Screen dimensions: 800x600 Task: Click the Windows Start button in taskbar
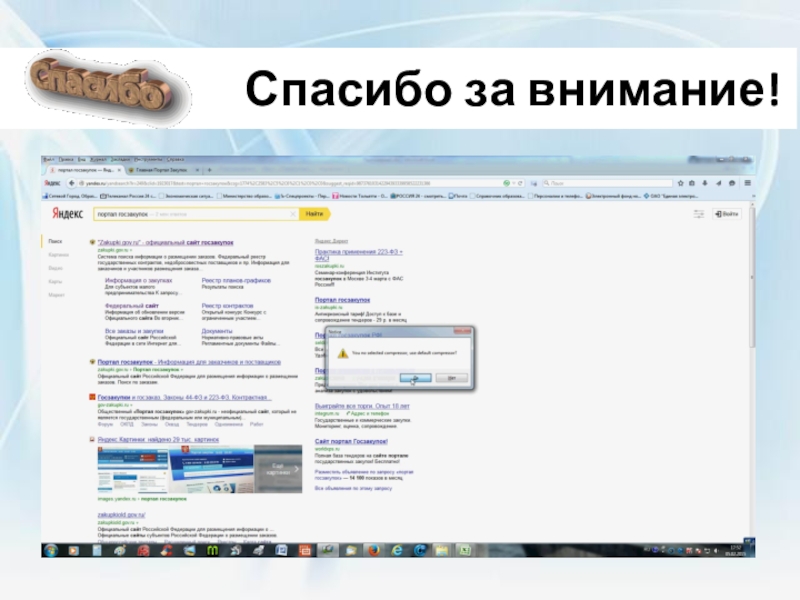pyautogui.click(x=51, y=550)
